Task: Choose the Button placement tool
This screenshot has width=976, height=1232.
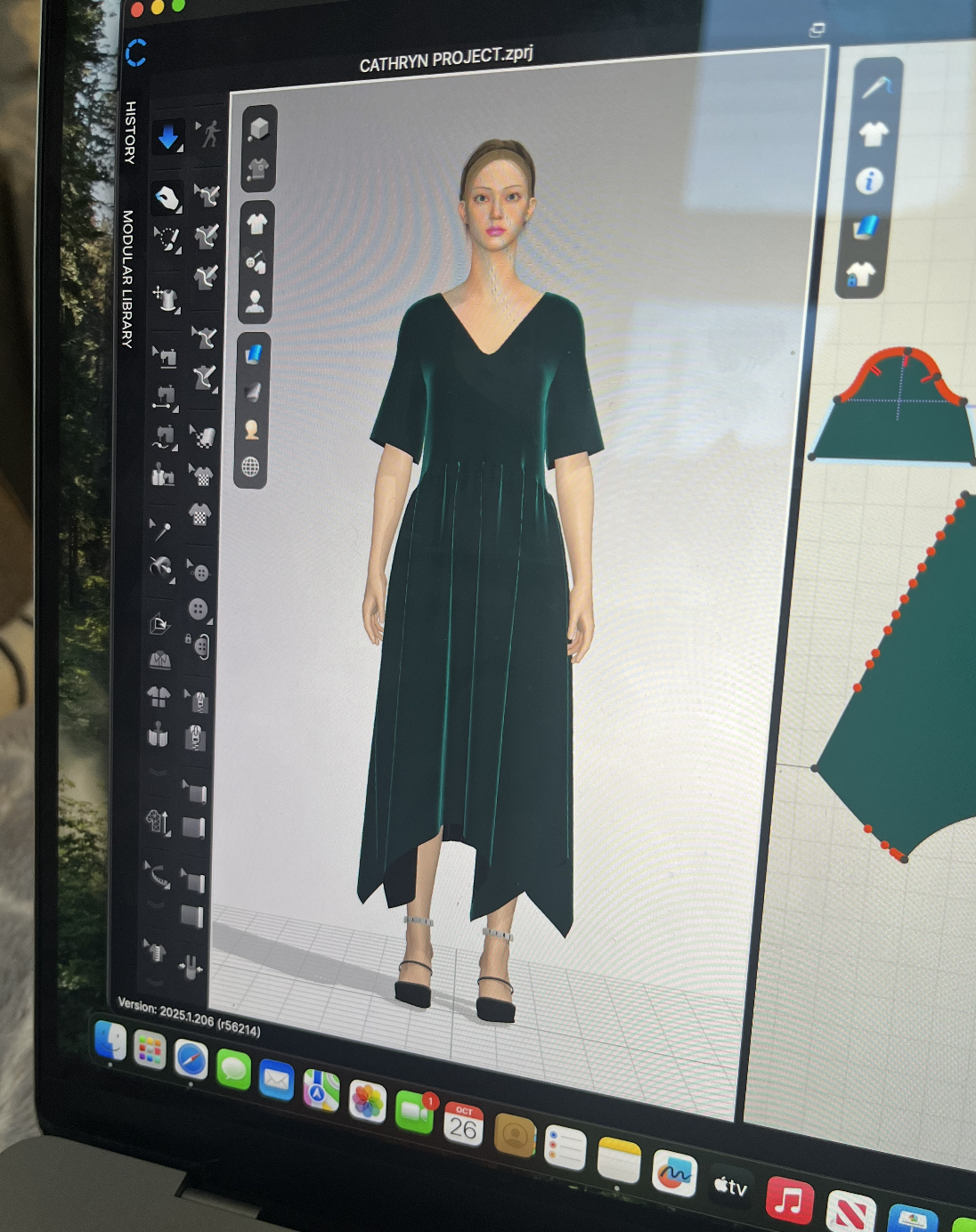Action: [x=199, y=609]
